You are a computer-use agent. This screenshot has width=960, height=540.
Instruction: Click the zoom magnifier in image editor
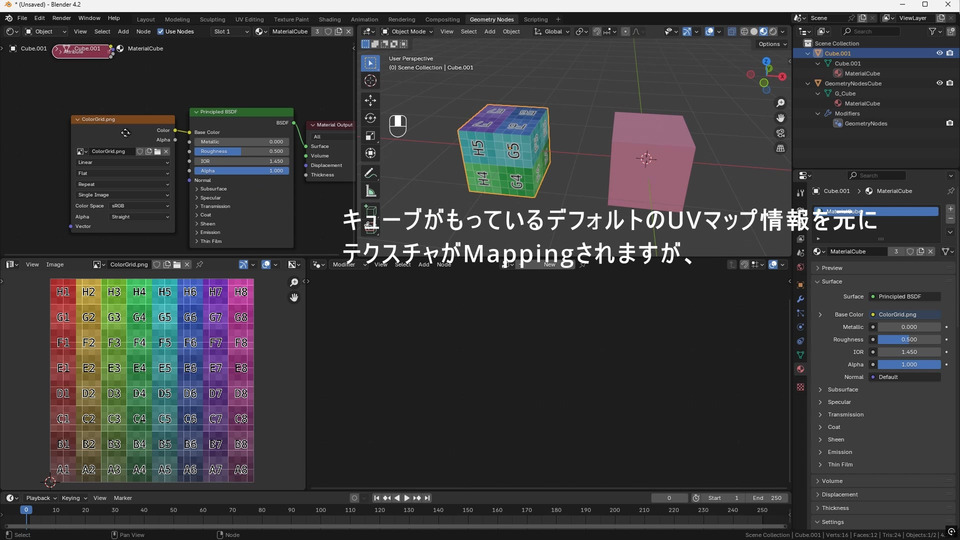tap(294, 283)
